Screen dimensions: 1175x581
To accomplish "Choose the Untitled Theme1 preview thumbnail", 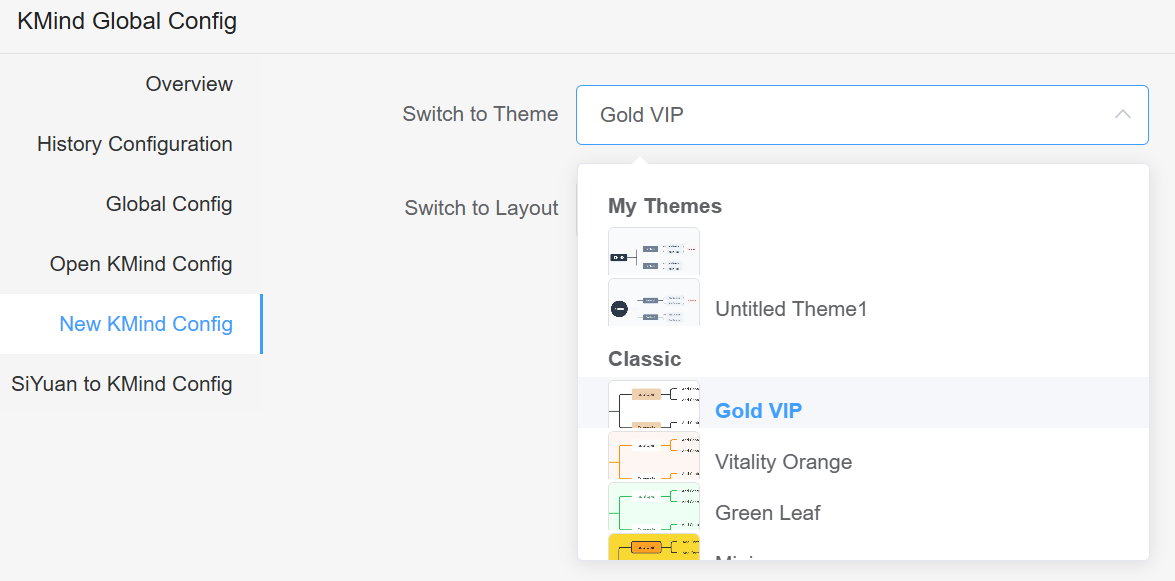I will coord(654,302).
